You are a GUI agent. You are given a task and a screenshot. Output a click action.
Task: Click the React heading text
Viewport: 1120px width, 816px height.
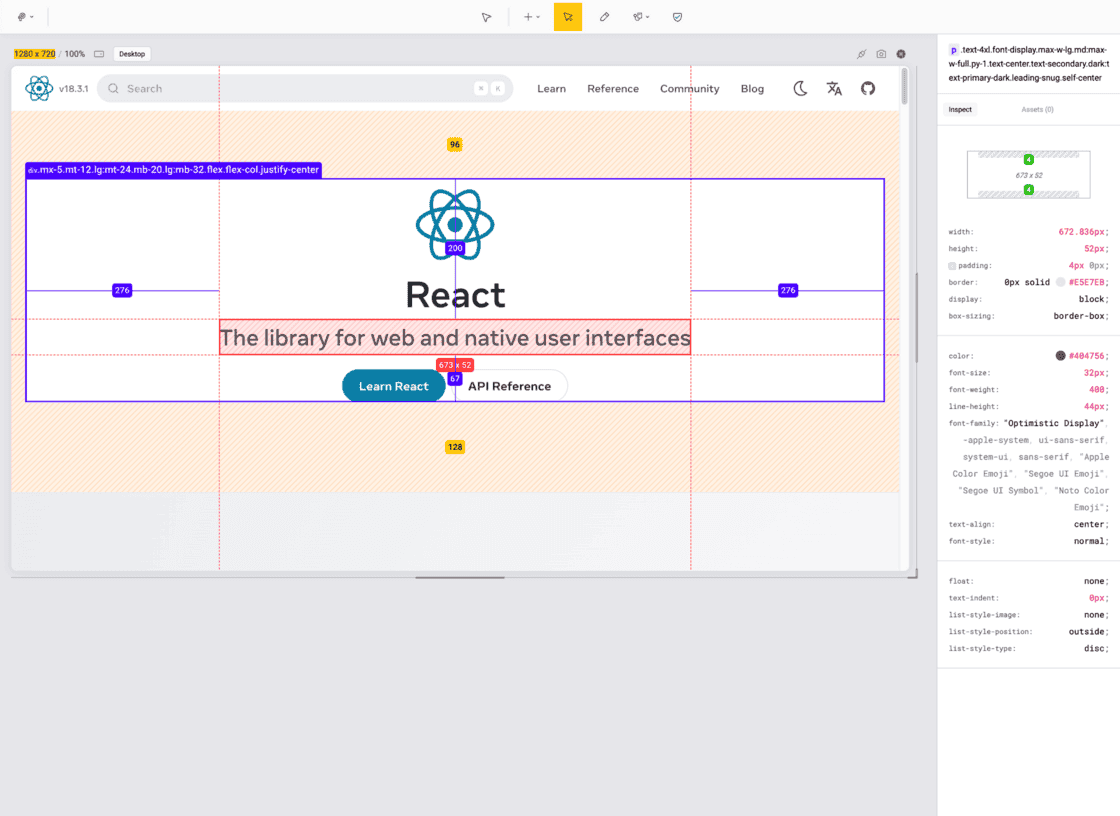point(455,295)
